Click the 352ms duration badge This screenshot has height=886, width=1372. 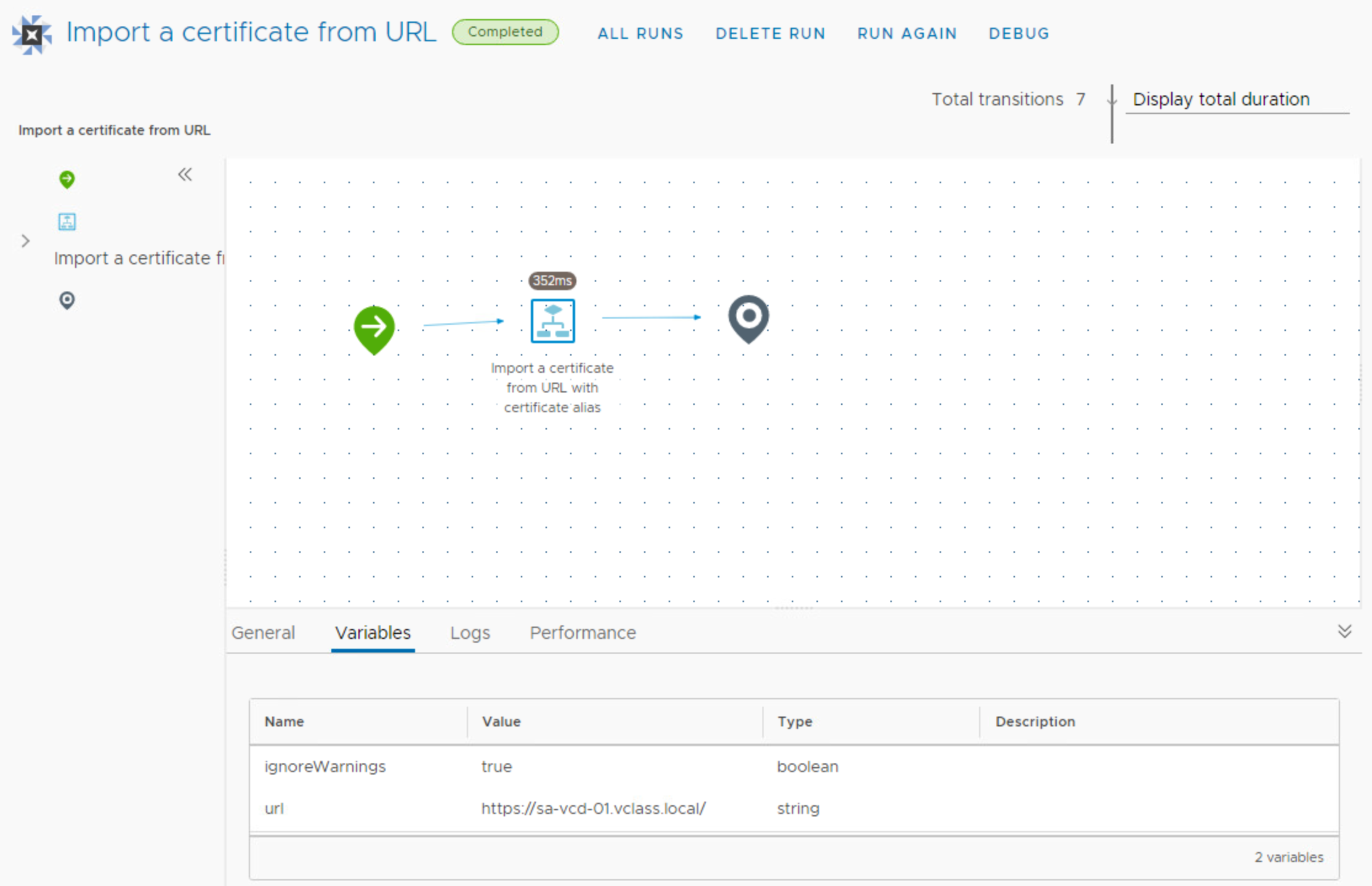point(552,280)
